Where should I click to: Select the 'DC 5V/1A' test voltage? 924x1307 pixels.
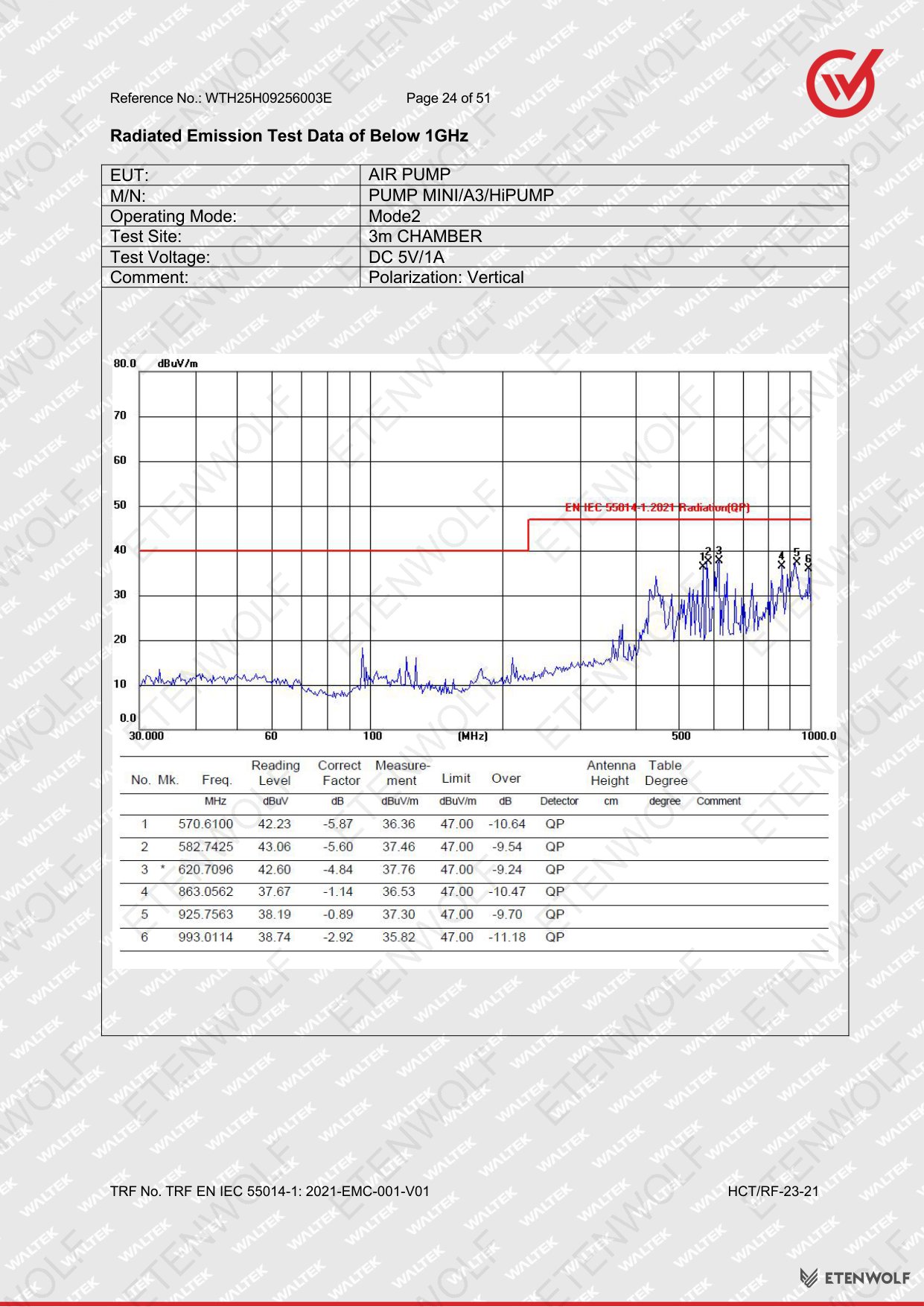tap(406, 257)
